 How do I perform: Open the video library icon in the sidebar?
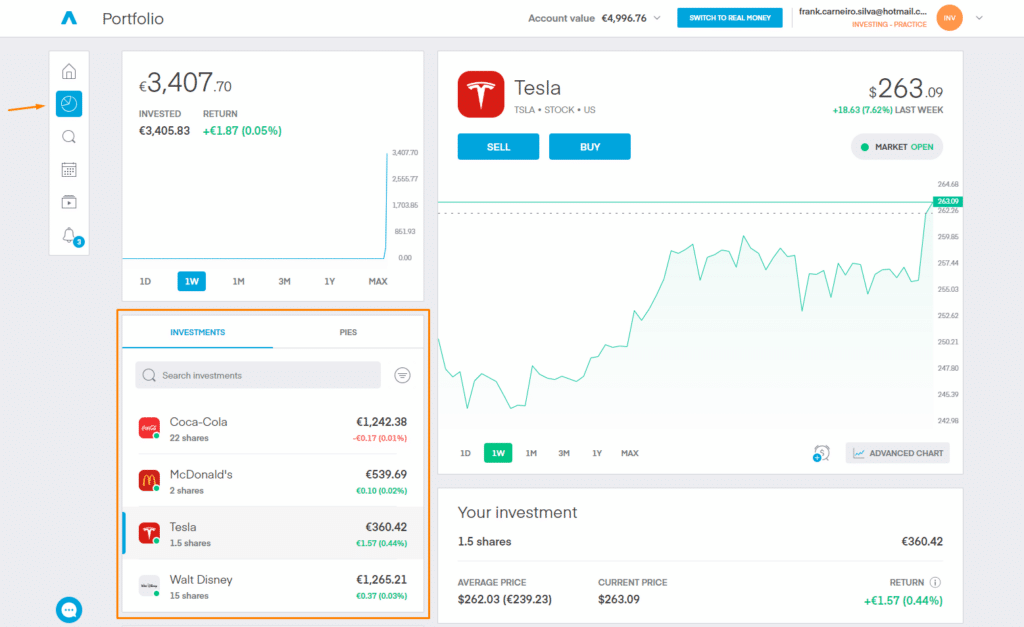tap(68, 202)
